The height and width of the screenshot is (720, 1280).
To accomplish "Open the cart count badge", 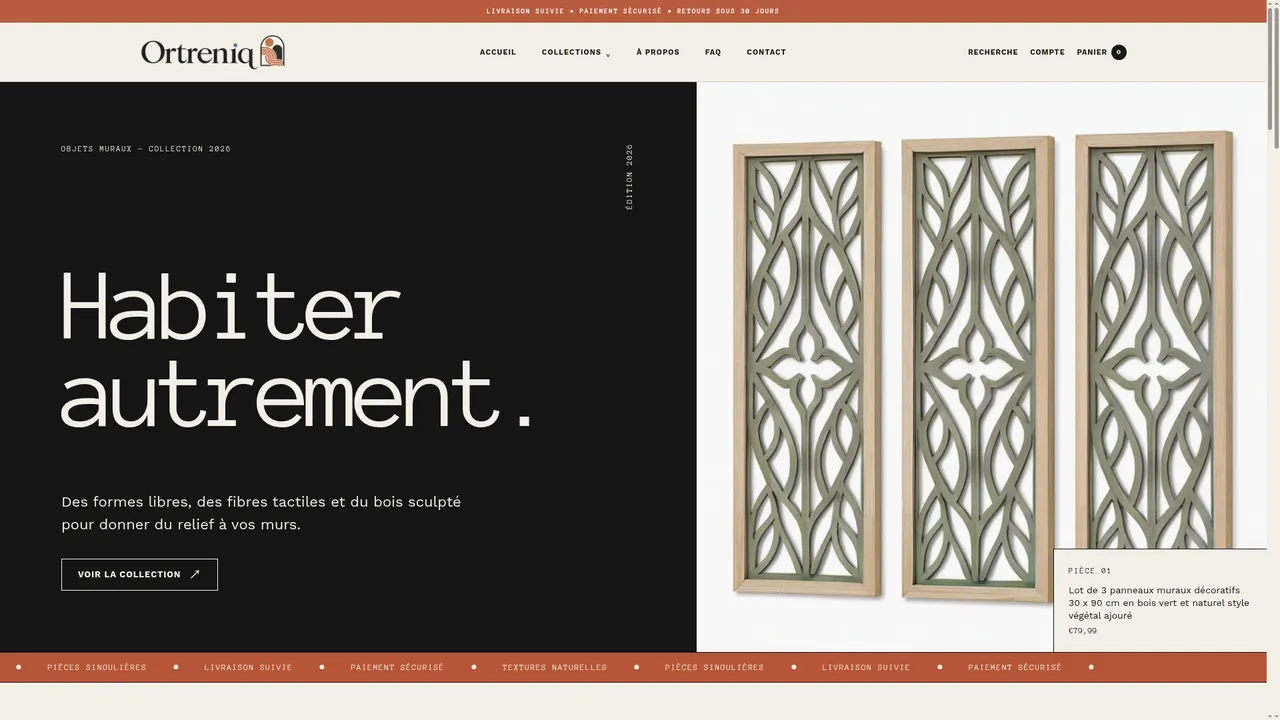I will point(1119,52).
